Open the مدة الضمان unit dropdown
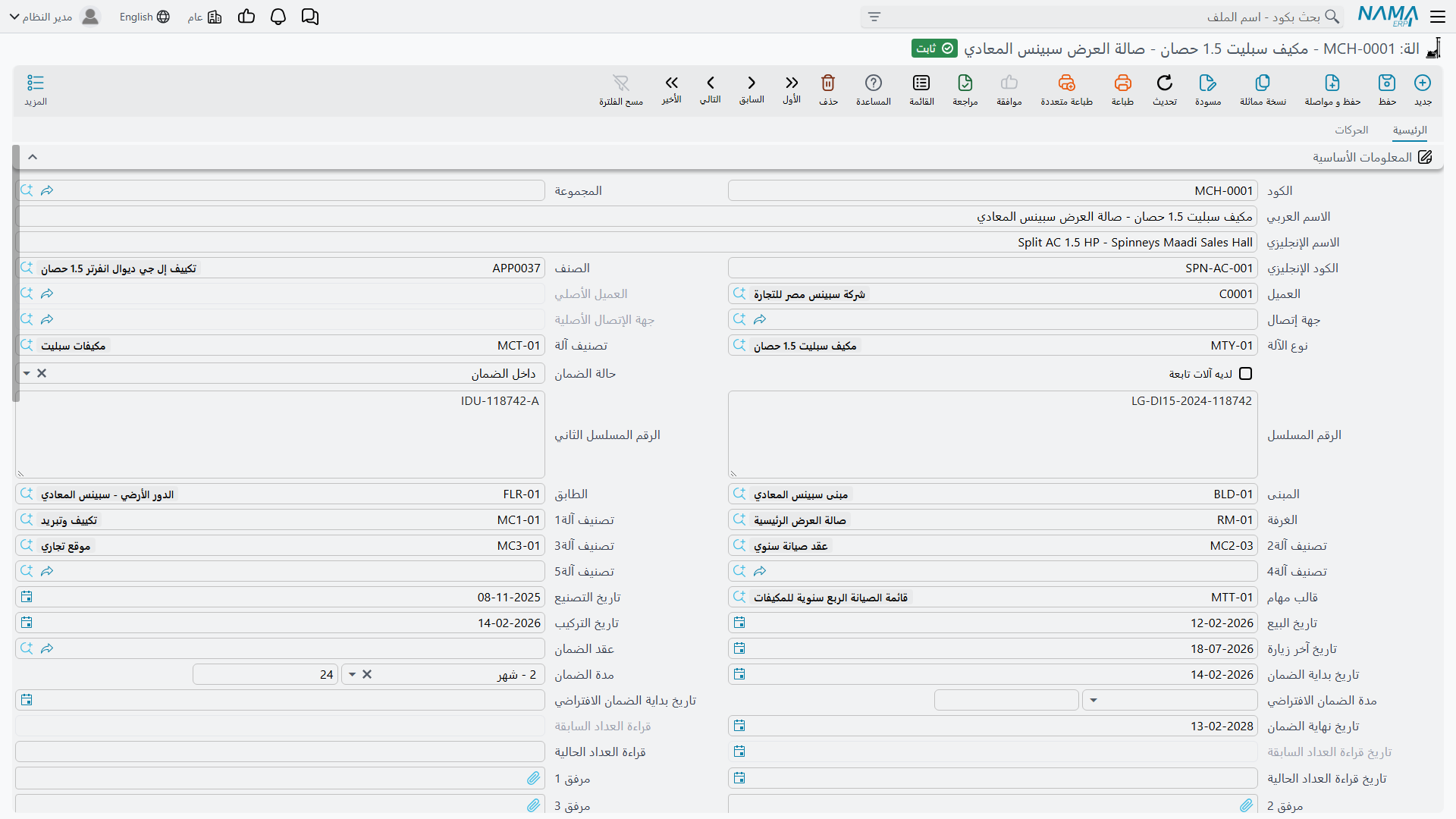The height and width of the screenshot is (819, 1456). click(352, 674)
